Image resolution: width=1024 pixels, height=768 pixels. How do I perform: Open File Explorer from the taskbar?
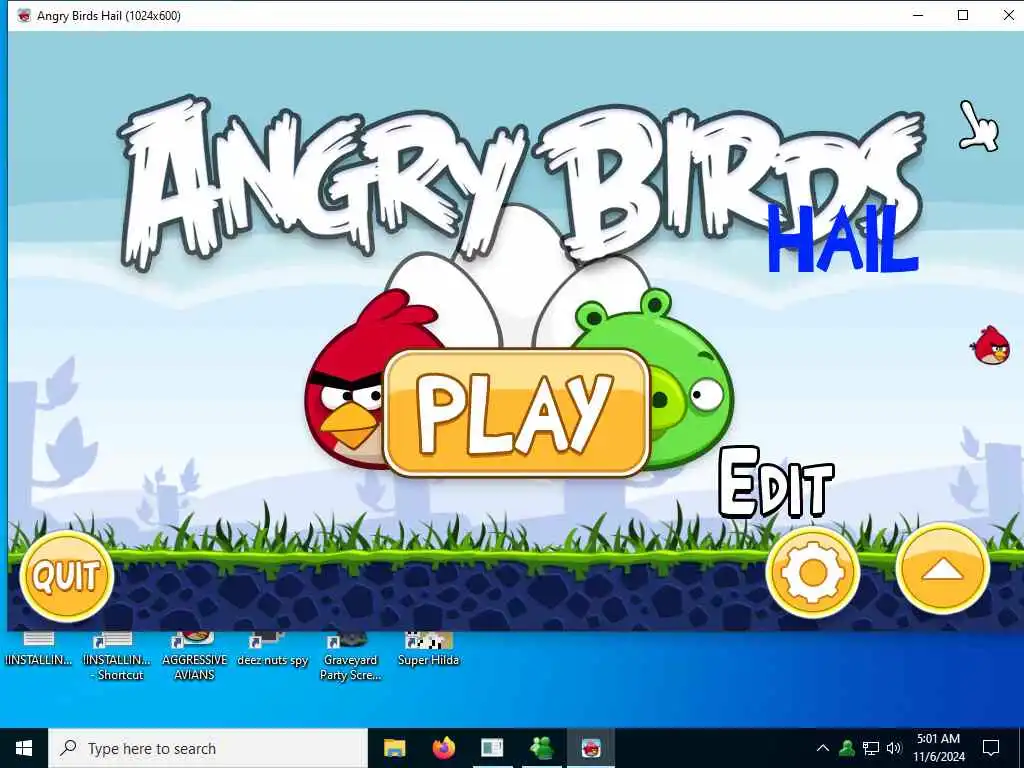394,748
